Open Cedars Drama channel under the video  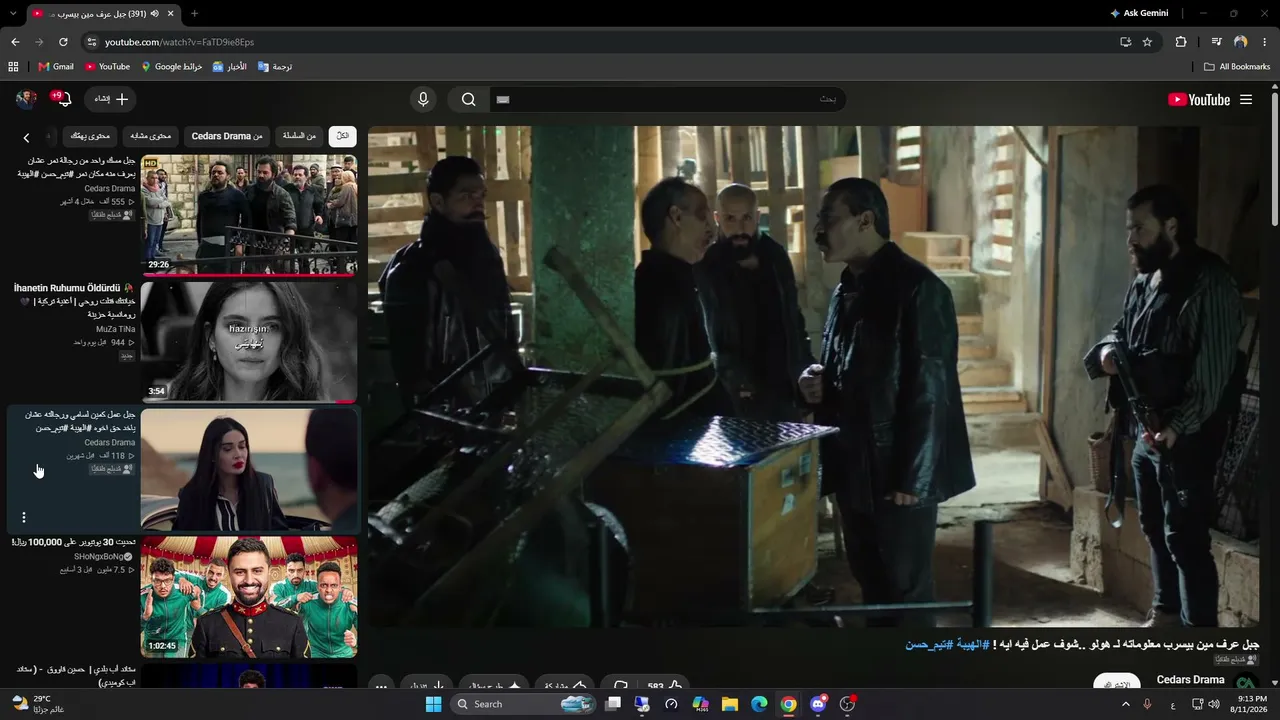pyautogui.click(x=1190, y=680)
